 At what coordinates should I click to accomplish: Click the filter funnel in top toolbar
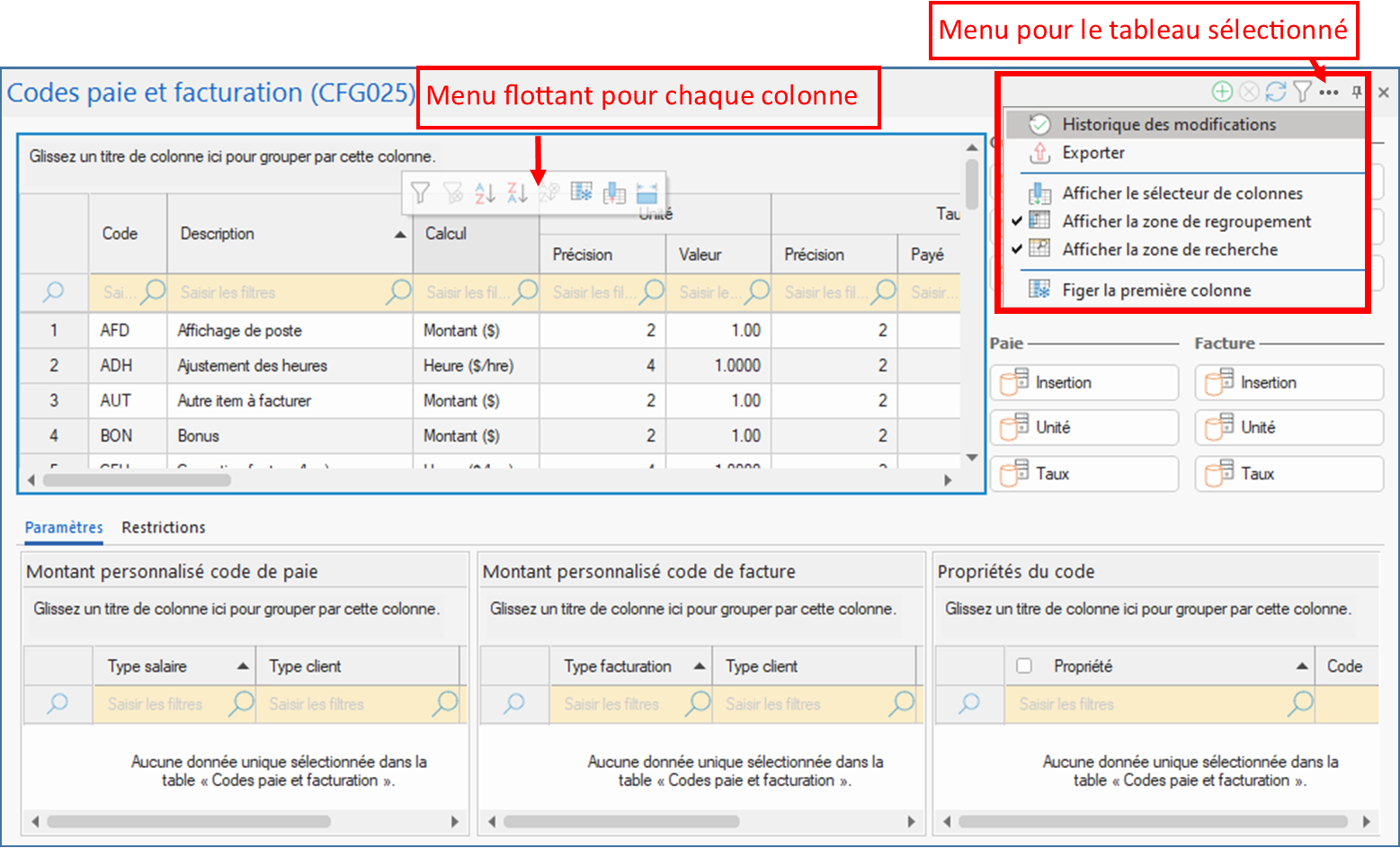coord(1302,92)
